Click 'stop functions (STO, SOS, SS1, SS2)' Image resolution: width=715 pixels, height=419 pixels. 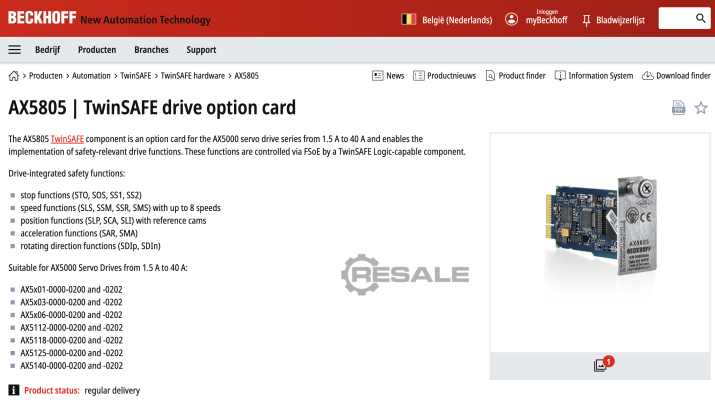pos(81,195)
